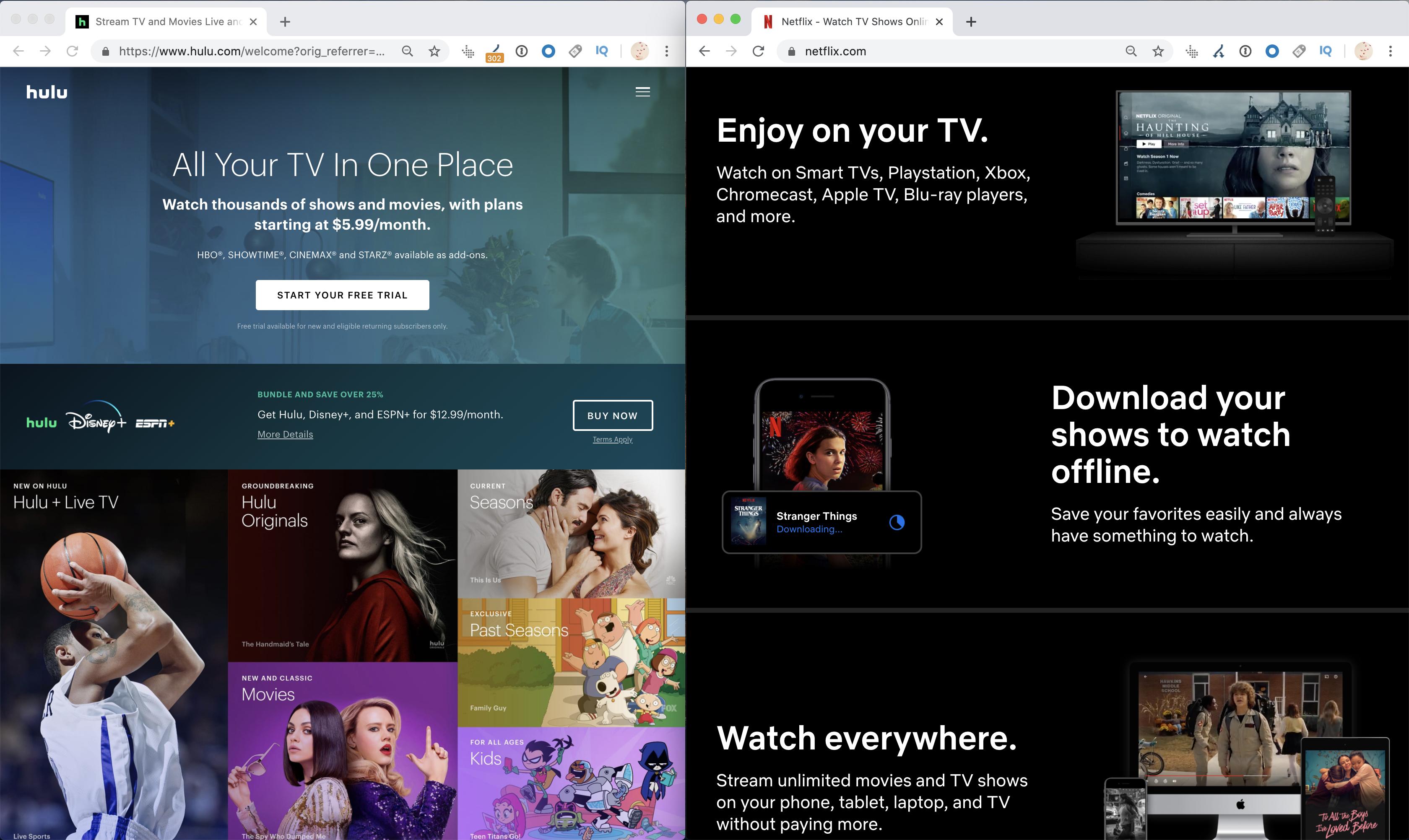Go back in the Netflix window
1409x840 pixels.
tap(704, 52)
